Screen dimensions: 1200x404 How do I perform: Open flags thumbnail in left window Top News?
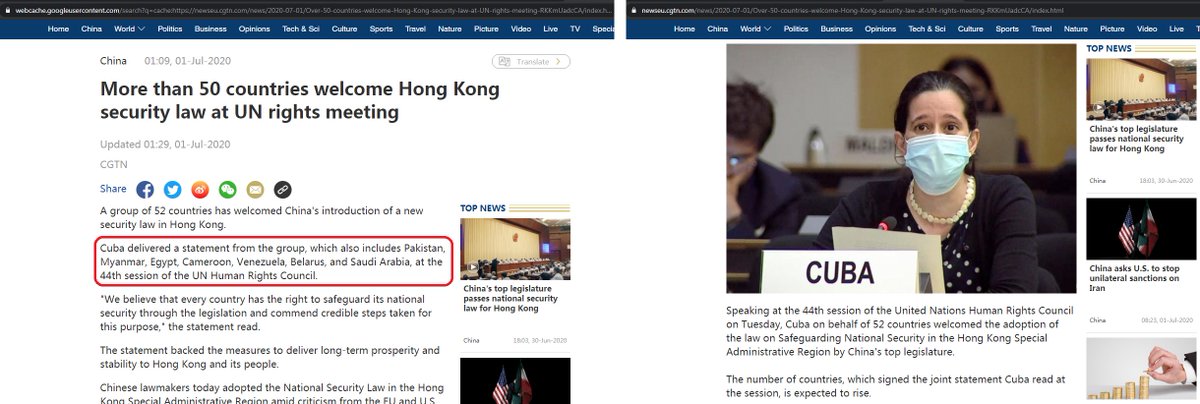click(x=515, y=380)
